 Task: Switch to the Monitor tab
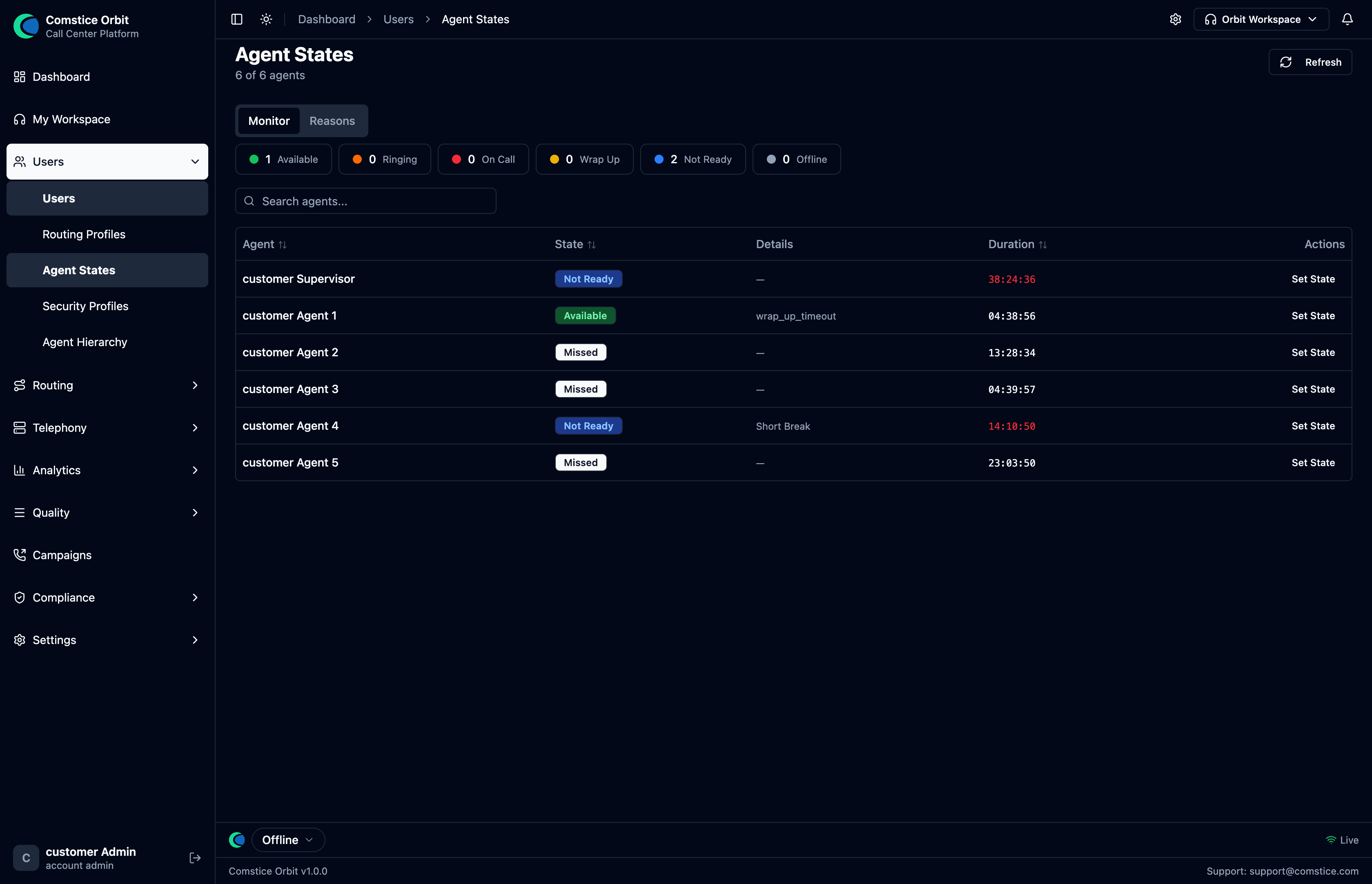pos(269,120)
